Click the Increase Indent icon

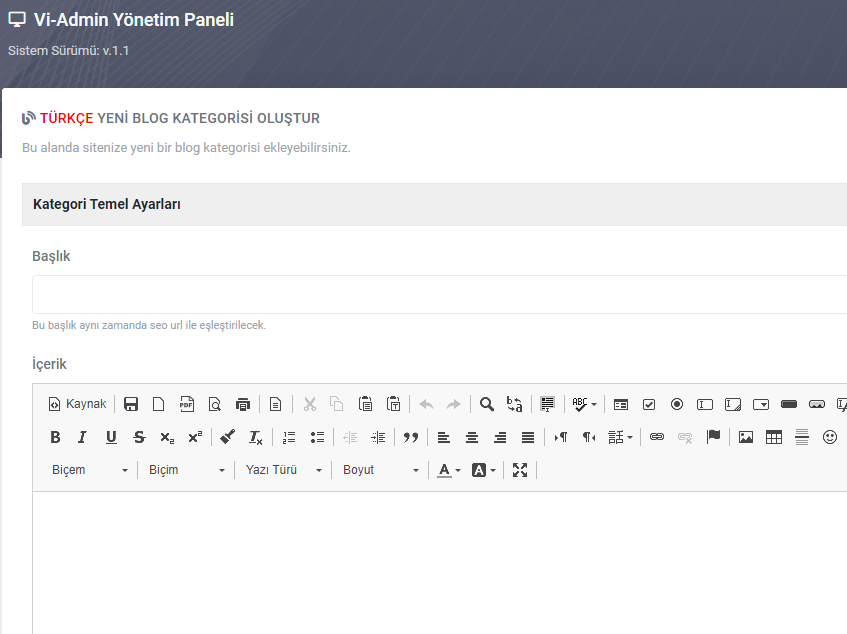point(378,437)
